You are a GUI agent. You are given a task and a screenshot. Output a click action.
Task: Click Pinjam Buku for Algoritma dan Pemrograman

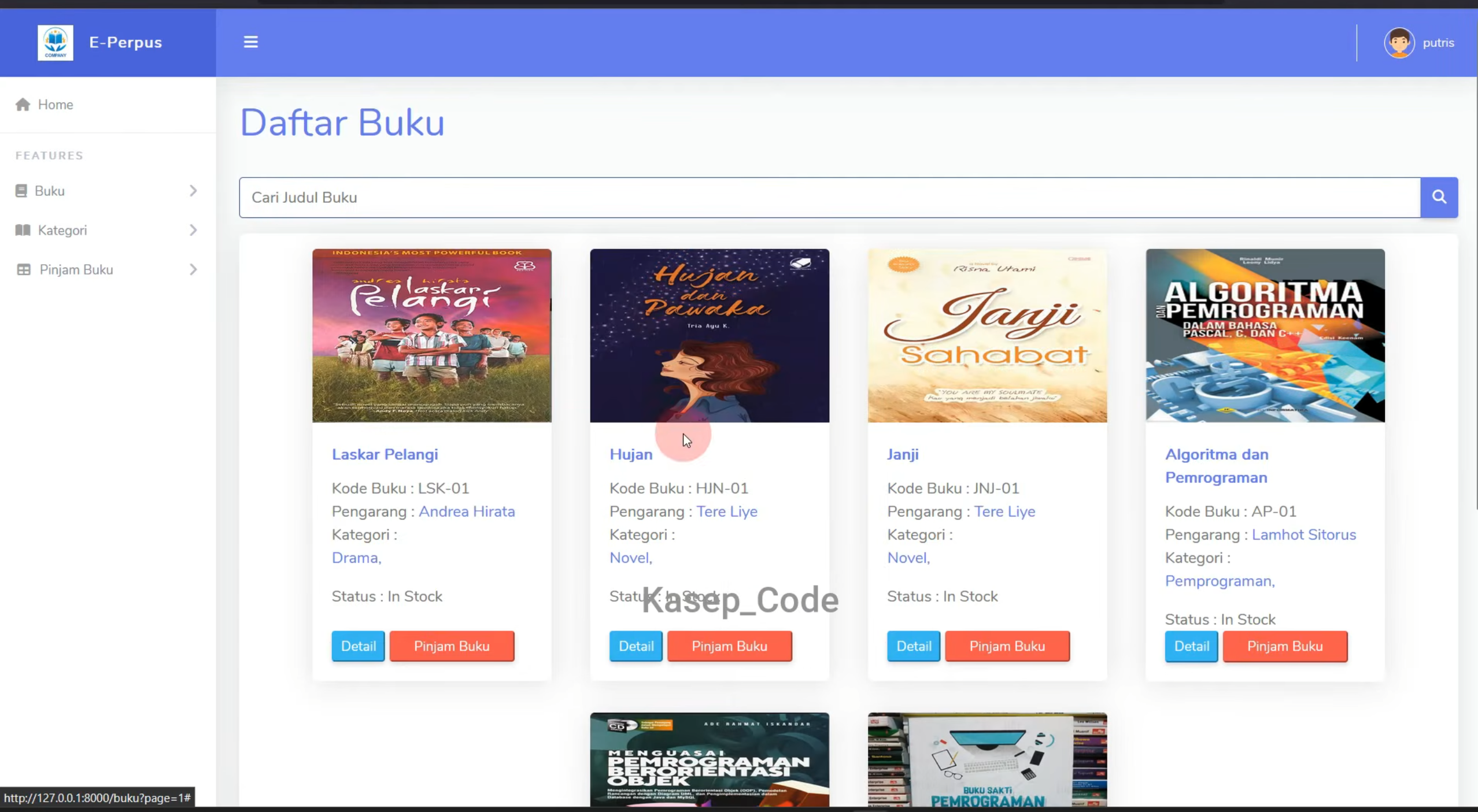1285,646
